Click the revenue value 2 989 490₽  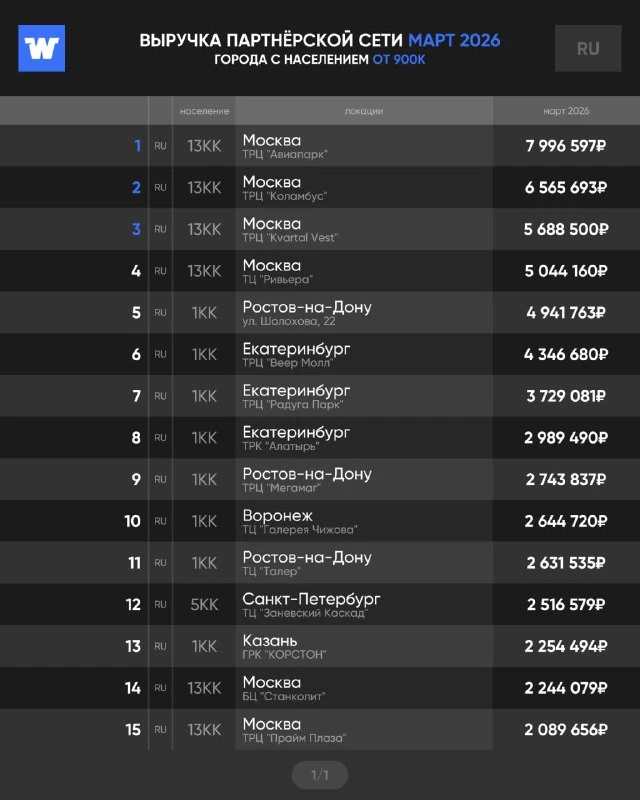(x=566, y=438)
